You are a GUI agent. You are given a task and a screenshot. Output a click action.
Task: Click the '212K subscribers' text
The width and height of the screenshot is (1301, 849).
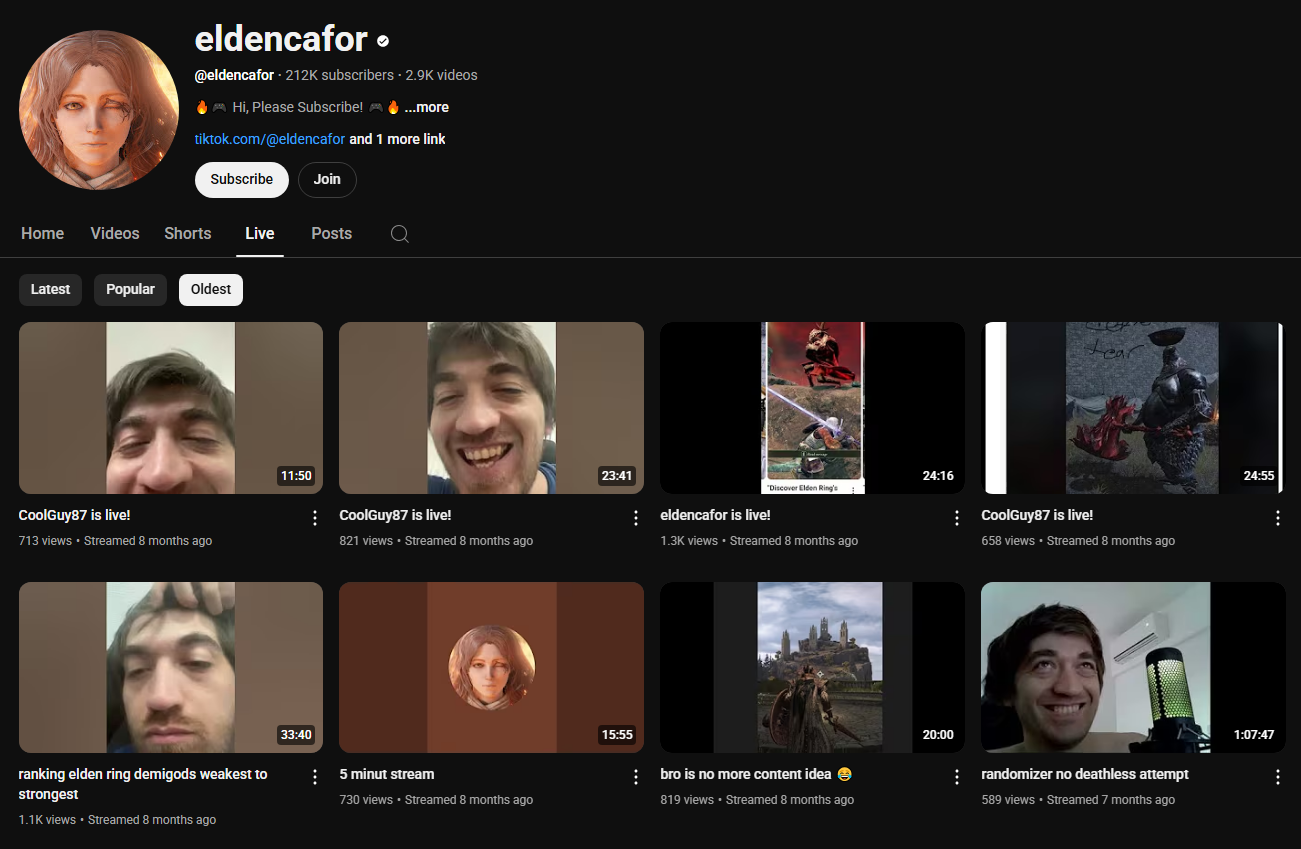pyautogui.click(x=339, y=75)
